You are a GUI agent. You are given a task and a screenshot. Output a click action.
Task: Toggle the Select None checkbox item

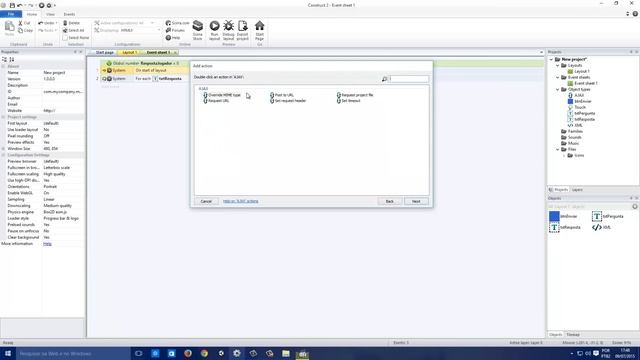point(76,38)
